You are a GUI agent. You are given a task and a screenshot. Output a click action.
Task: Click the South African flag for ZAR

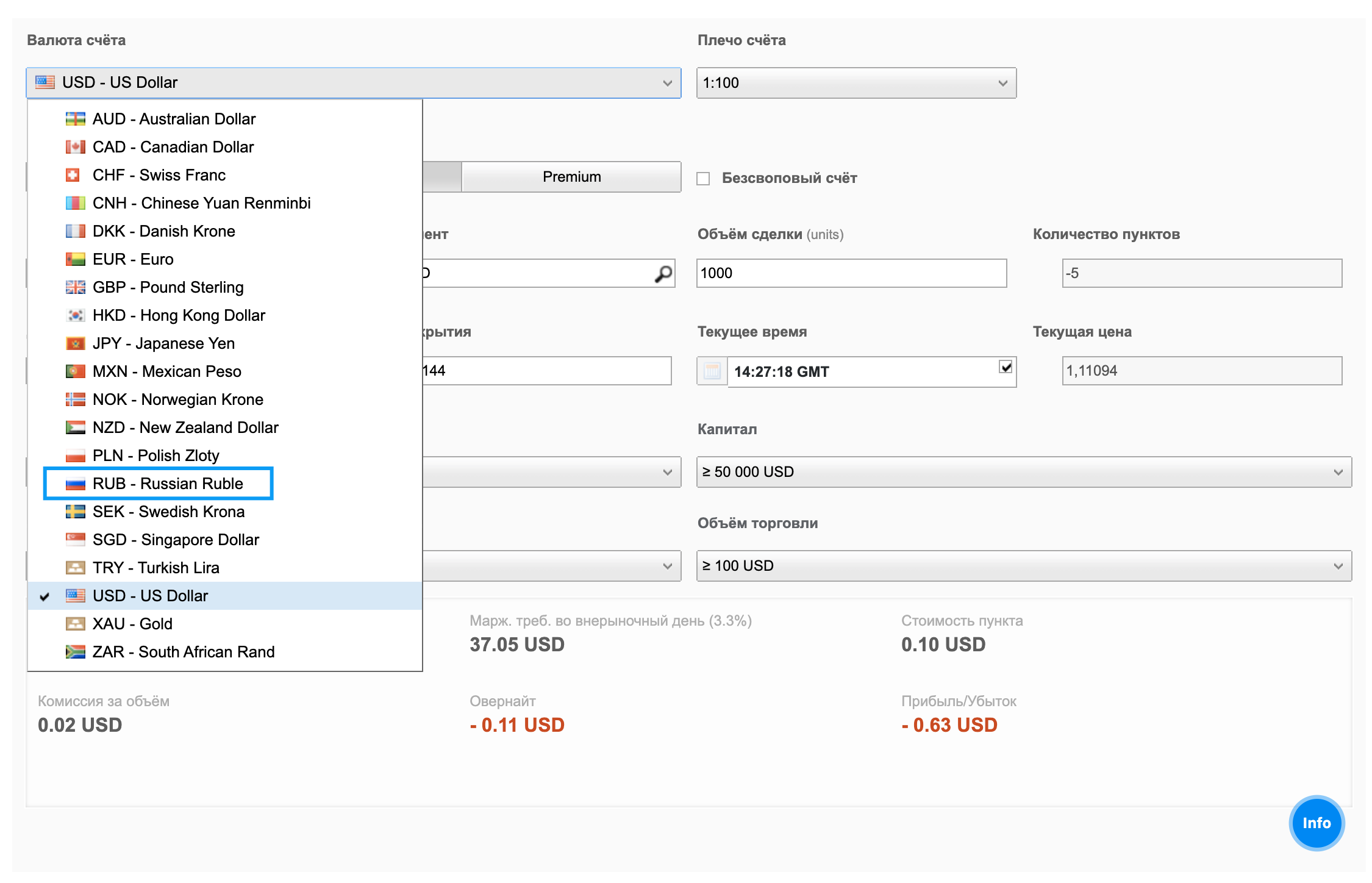76,652
